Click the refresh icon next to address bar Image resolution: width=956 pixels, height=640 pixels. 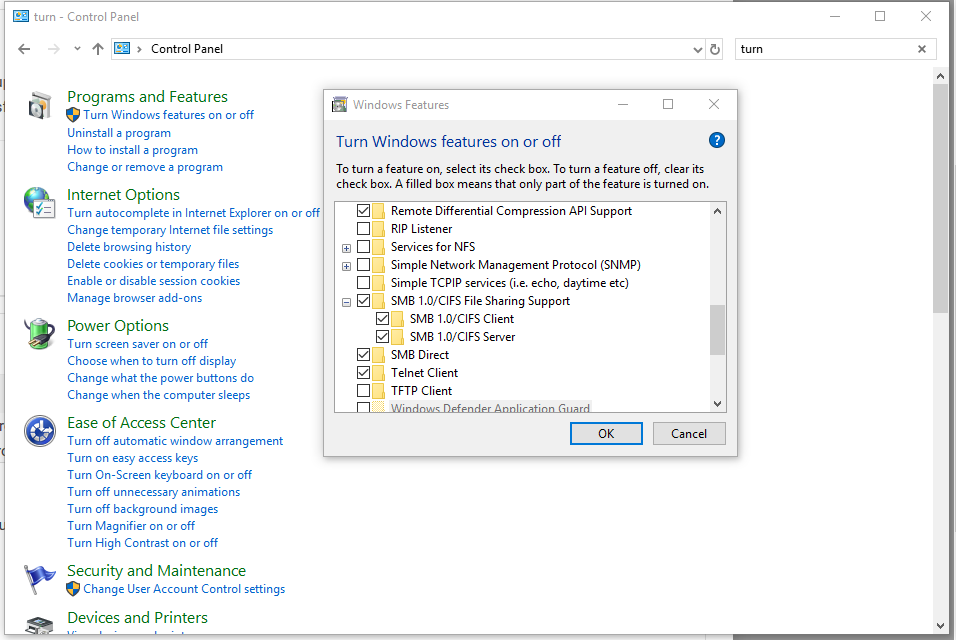point(715,49)
